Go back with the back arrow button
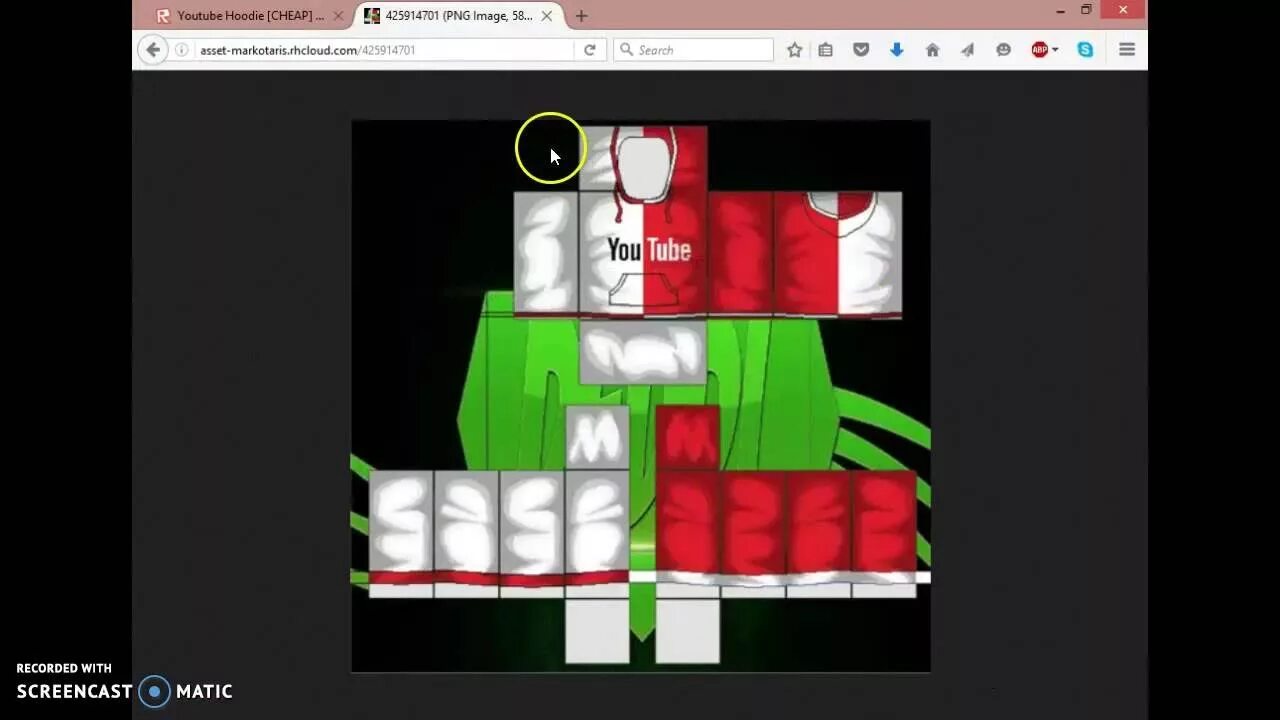Screen dimensions: 1280x720 [152, 50]
